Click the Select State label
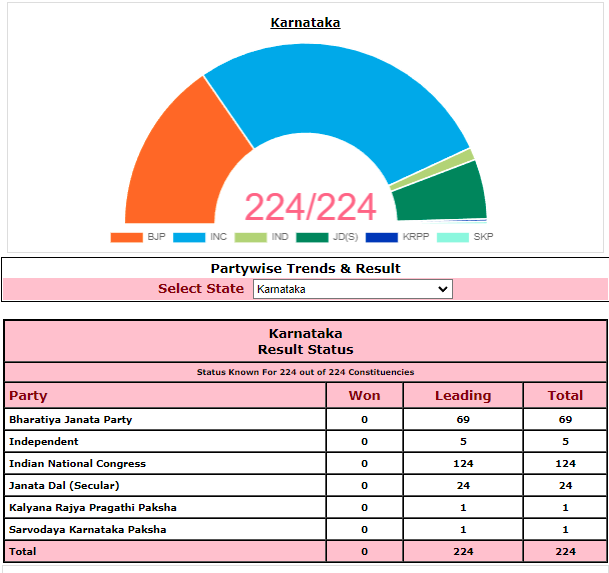This screenshot has width=609, height=573. click(201, 289)
